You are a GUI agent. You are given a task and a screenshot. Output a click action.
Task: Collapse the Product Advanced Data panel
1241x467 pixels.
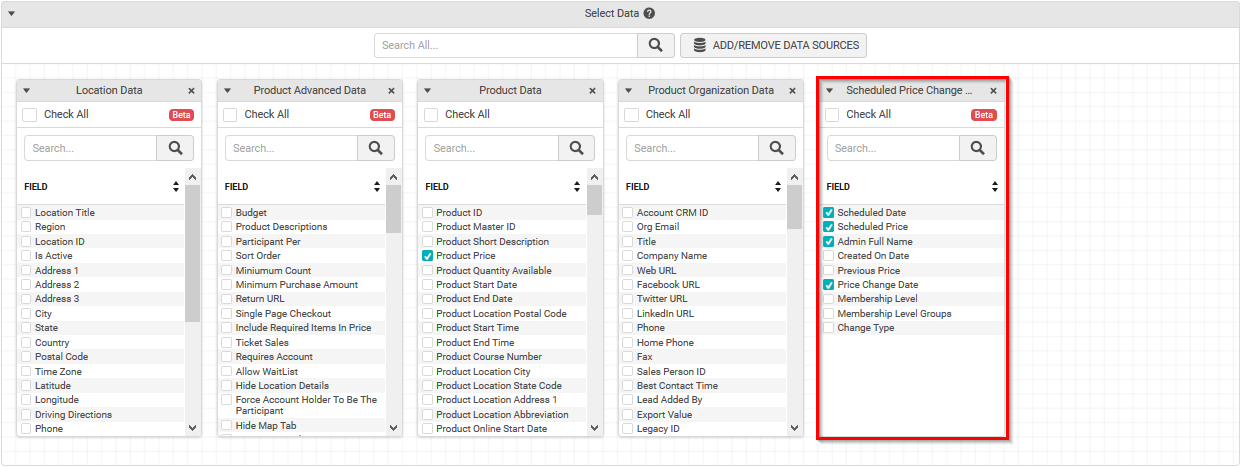tap(228, 91)
